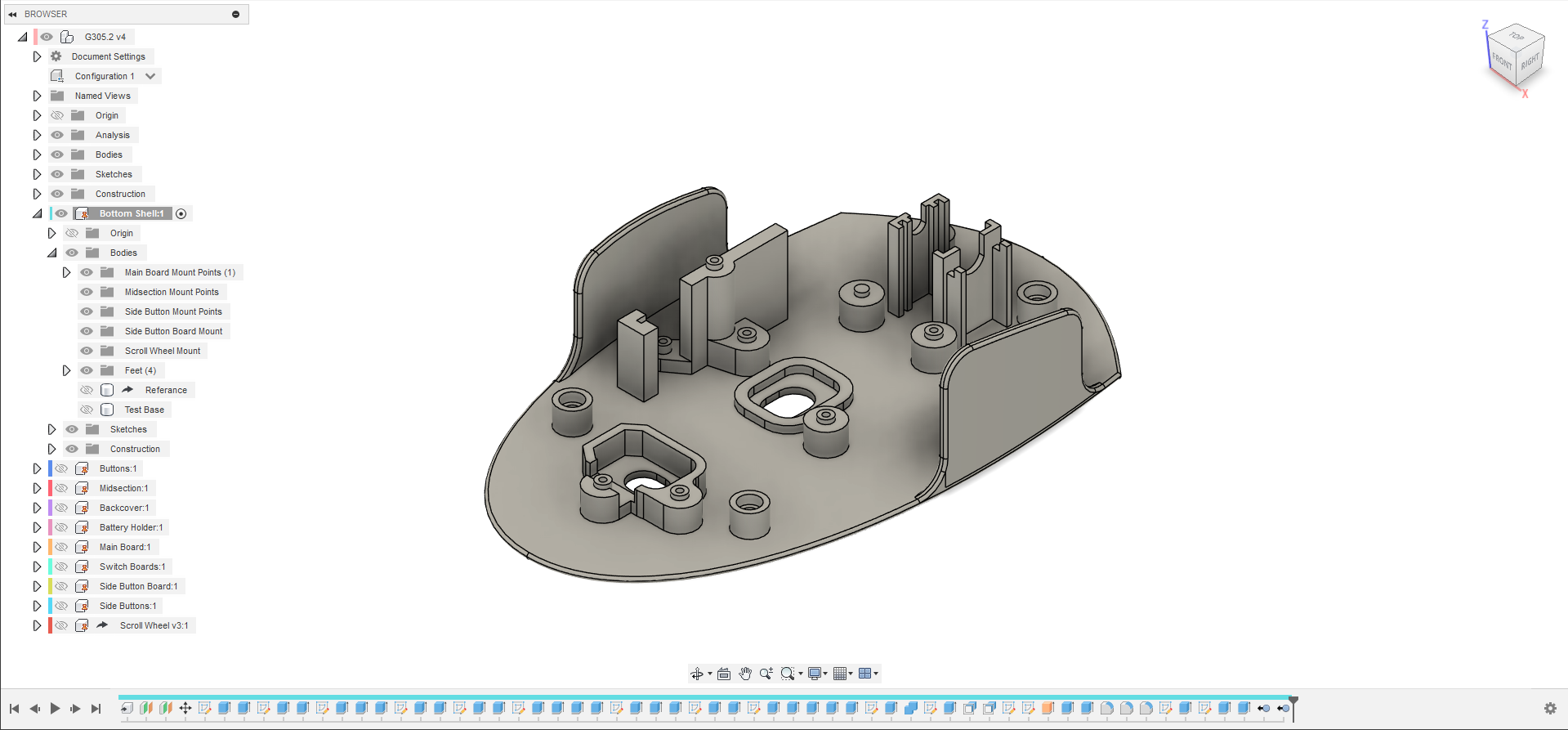The image size is (1568, 730).
Task: Click the ViewCube RIGHT face
Action: [x=1530, y=60]
